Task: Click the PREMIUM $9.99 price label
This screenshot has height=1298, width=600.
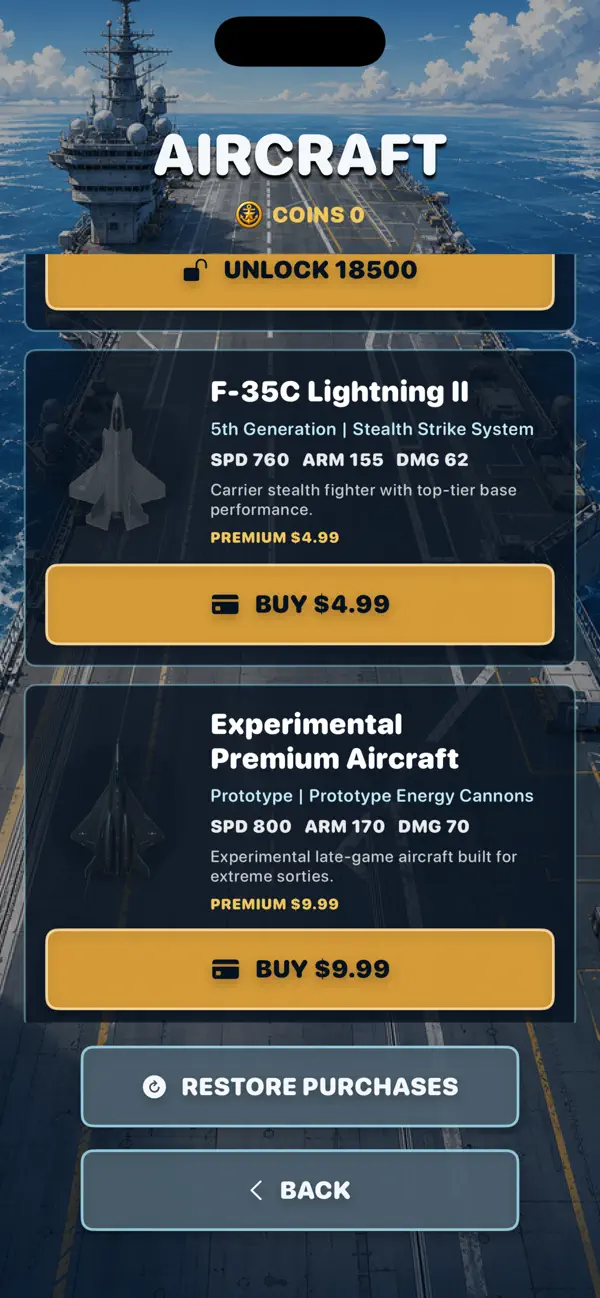Action: (275, 904)
